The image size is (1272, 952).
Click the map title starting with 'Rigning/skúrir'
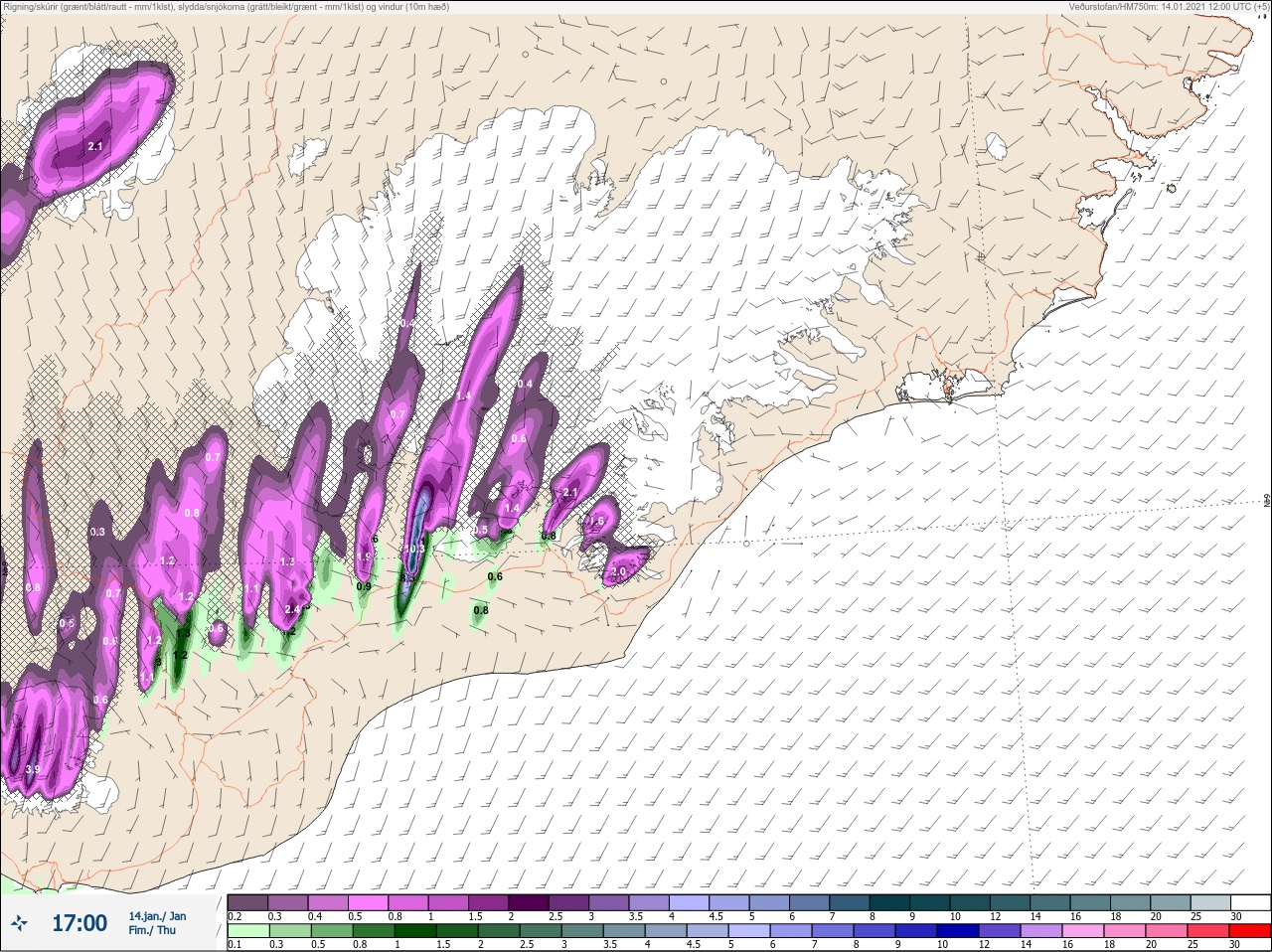(227, 7)
